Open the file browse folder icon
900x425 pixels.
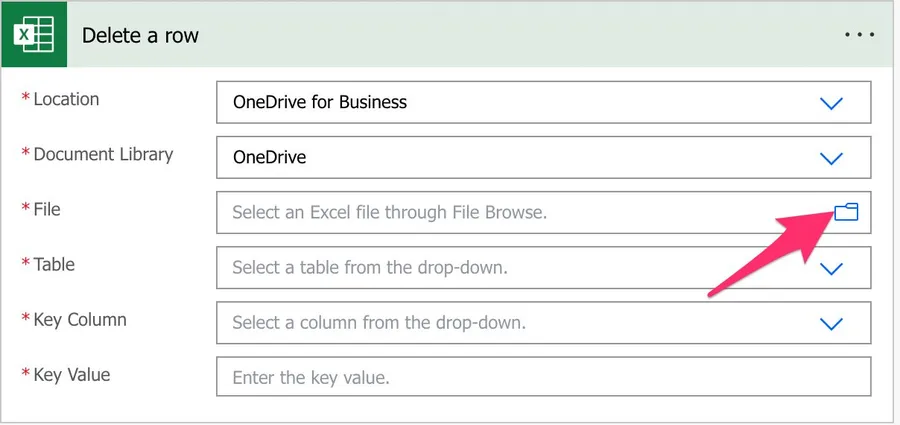click(x=846, y=211)
